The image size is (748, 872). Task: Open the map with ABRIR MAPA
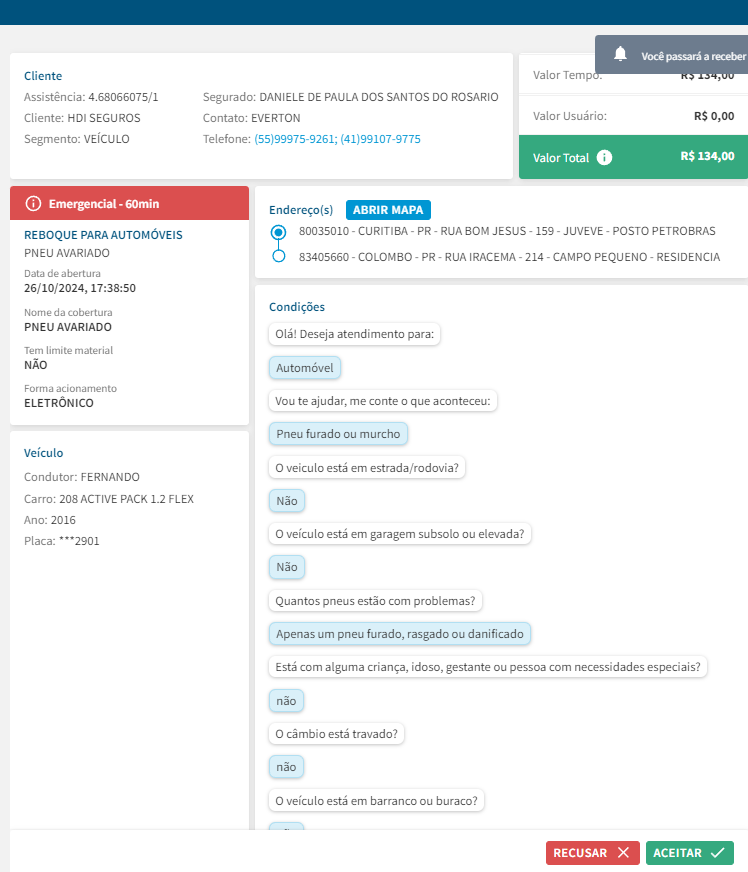[388, 210]
